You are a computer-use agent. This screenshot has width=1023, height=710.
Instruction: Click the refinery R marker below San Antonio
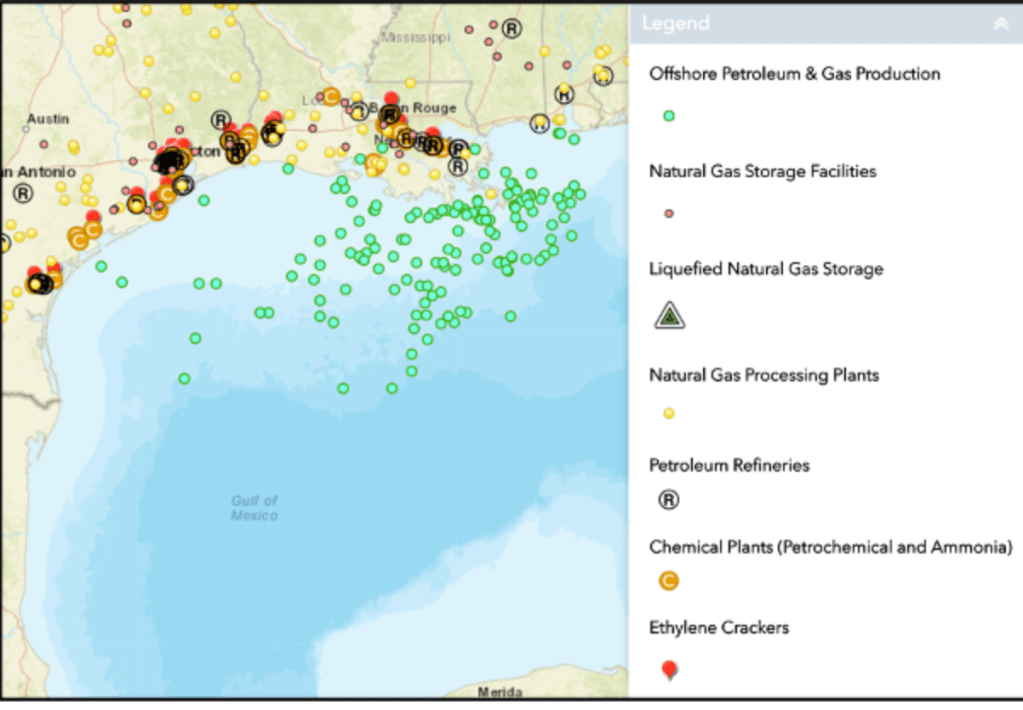22,192
